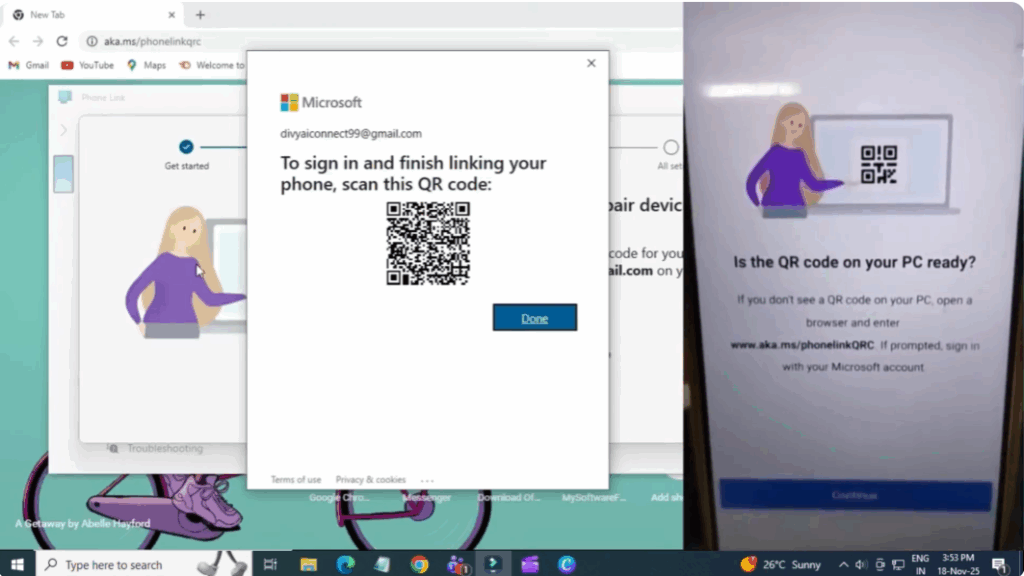Go back using the browser back arrow

[14, 41]
